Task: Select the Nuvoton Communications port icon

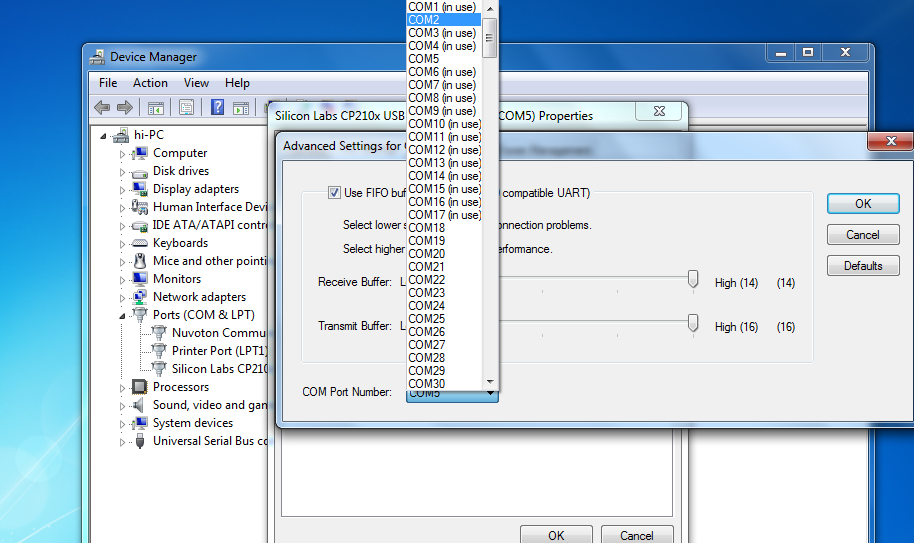Action: coord(159,333)
